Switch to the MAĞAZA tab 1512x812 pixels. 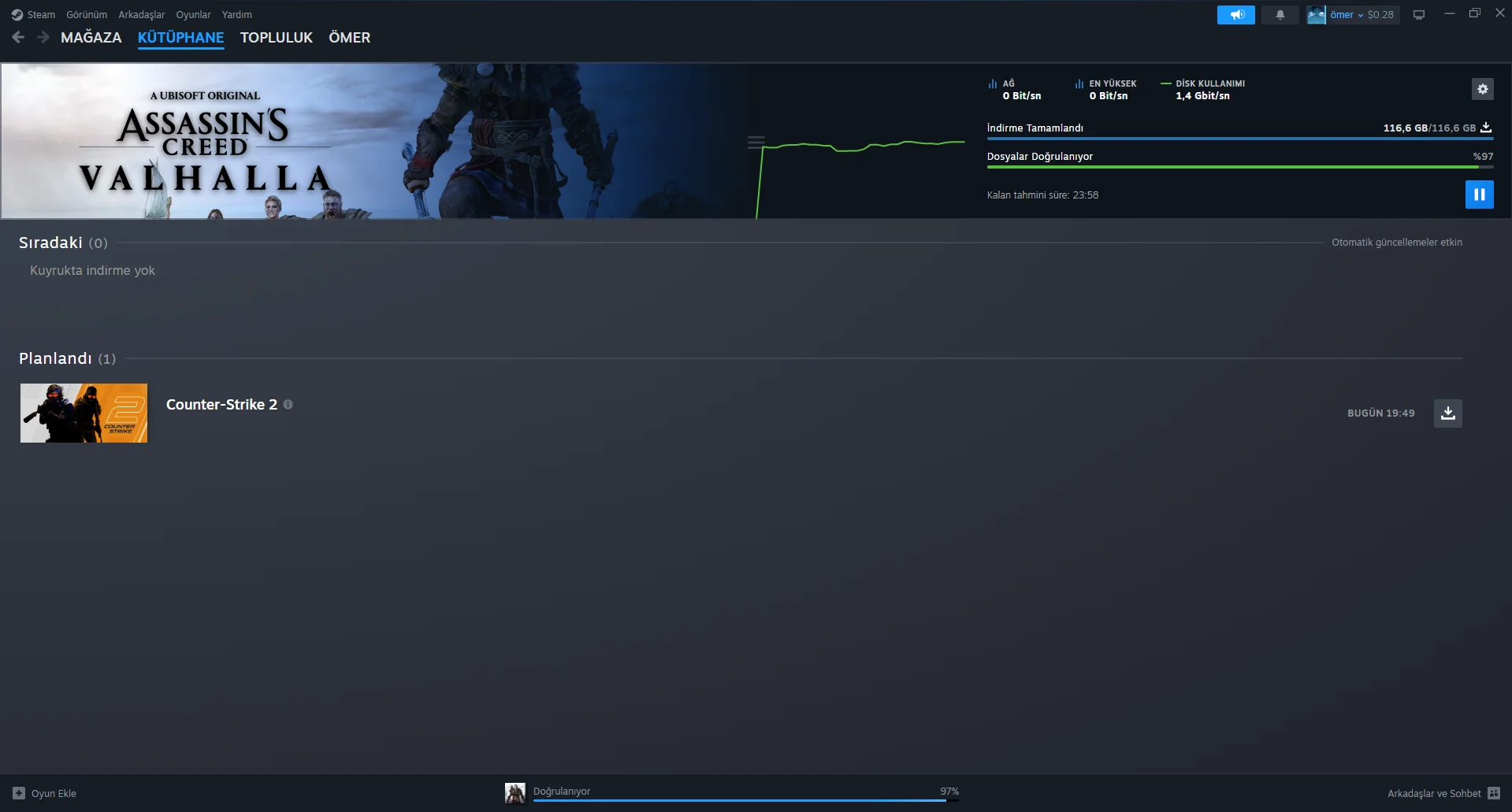pos(91,37)
